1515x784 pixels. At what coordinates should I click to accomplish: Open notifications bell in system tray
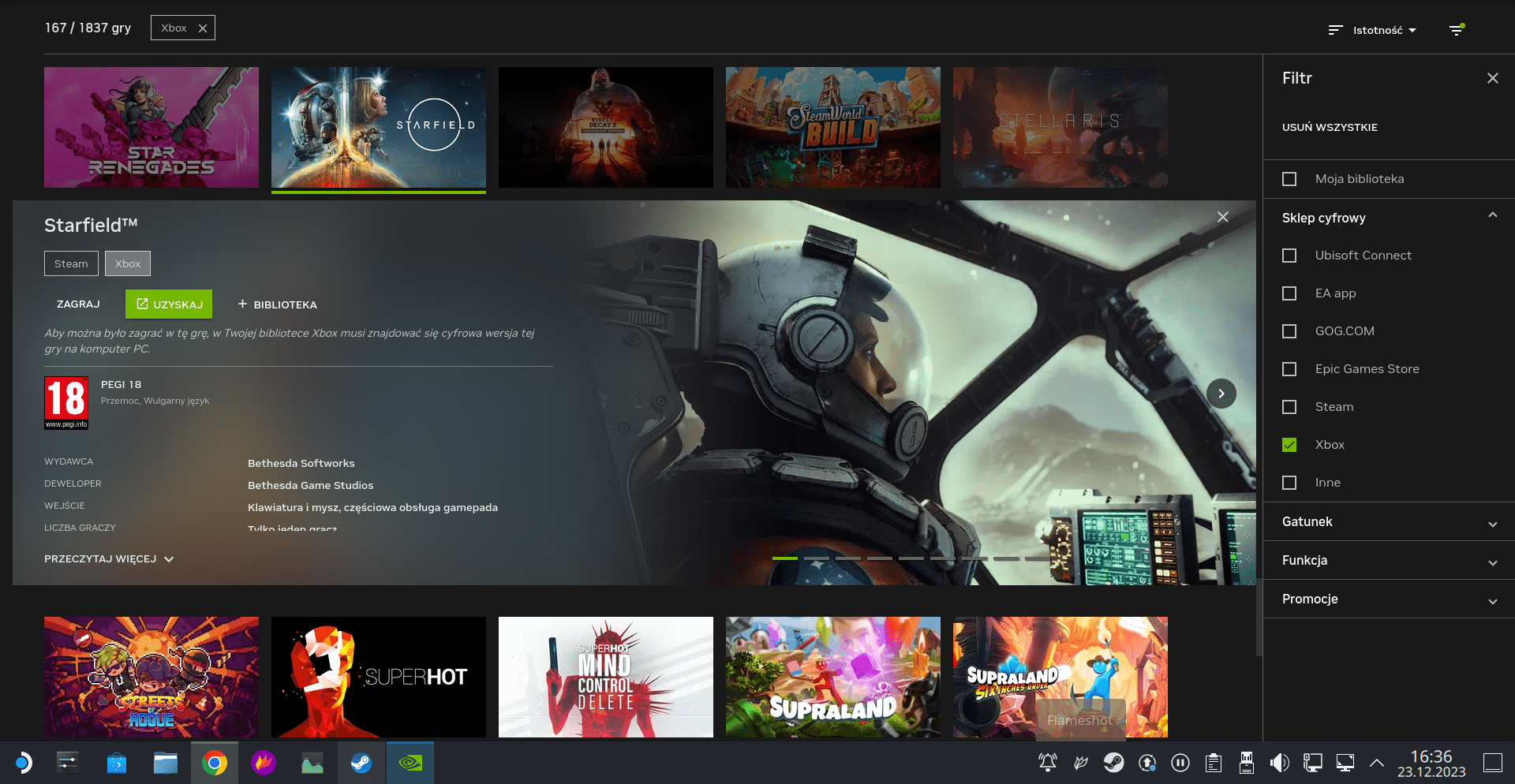(1048, 763)
